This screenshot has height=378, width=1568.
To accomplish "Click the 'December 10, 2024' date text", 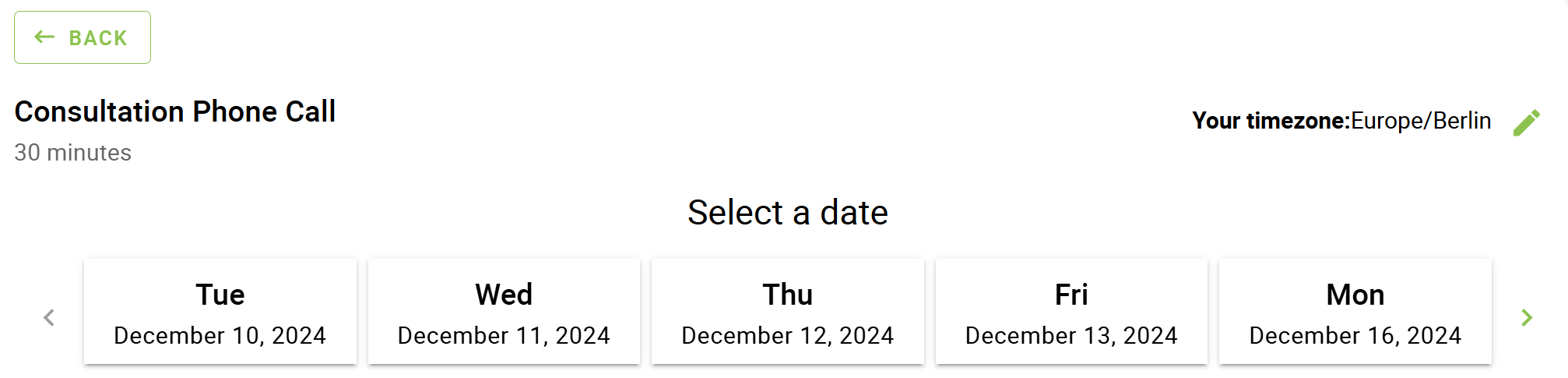I will click(220, 335).
